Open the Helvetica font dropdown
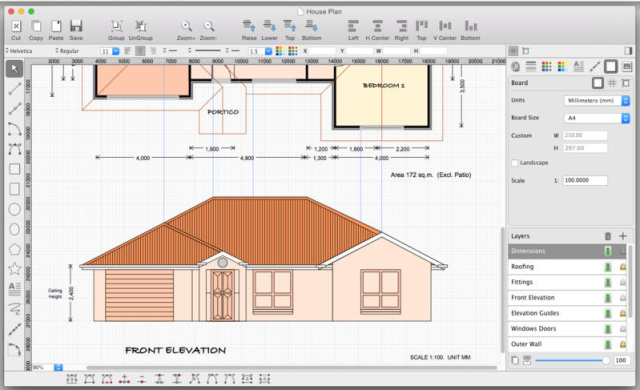 coord(19,51)
